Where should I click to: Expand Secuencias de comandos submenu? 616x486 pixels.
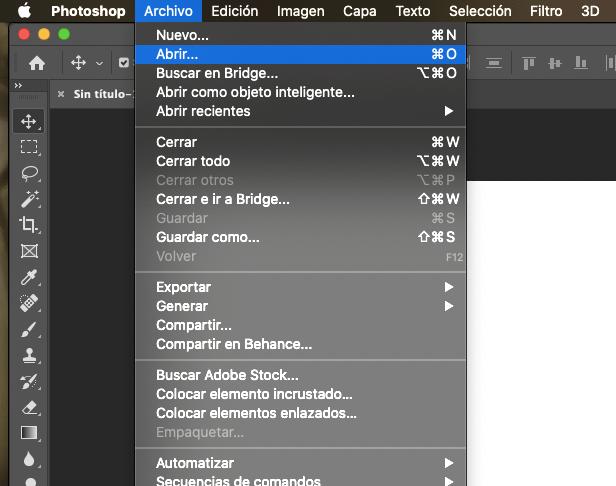click(x=301, y=480)
